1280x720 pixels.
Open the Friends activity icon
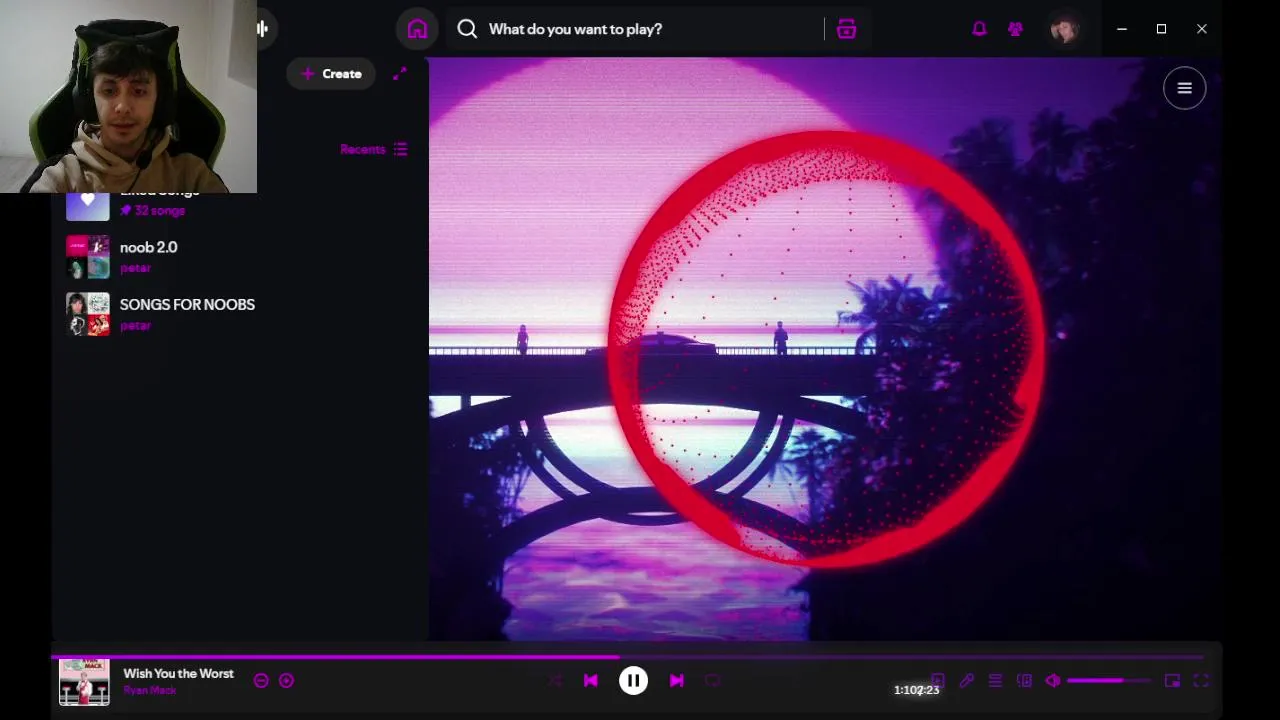pos(1016,29)
